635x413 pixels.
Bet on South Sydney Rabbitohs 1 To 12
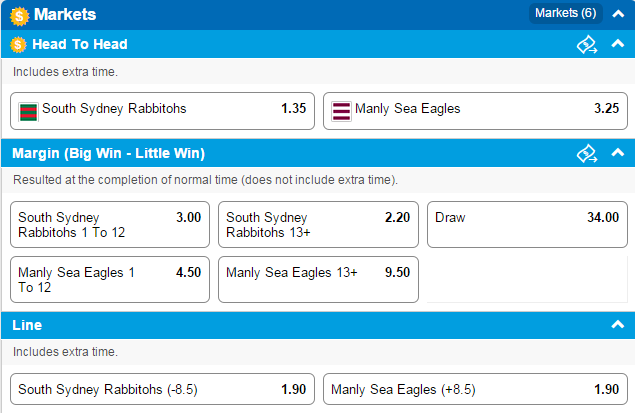click(x=110, y=225)
